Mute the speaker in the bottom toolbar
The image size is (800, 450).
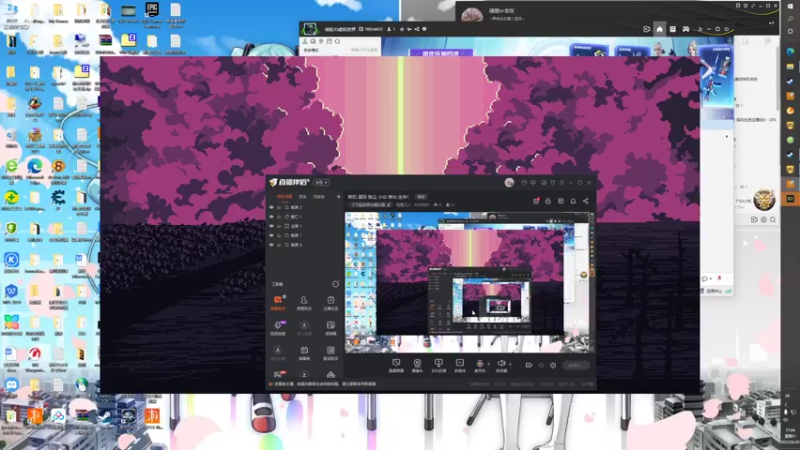click(501, 365)
